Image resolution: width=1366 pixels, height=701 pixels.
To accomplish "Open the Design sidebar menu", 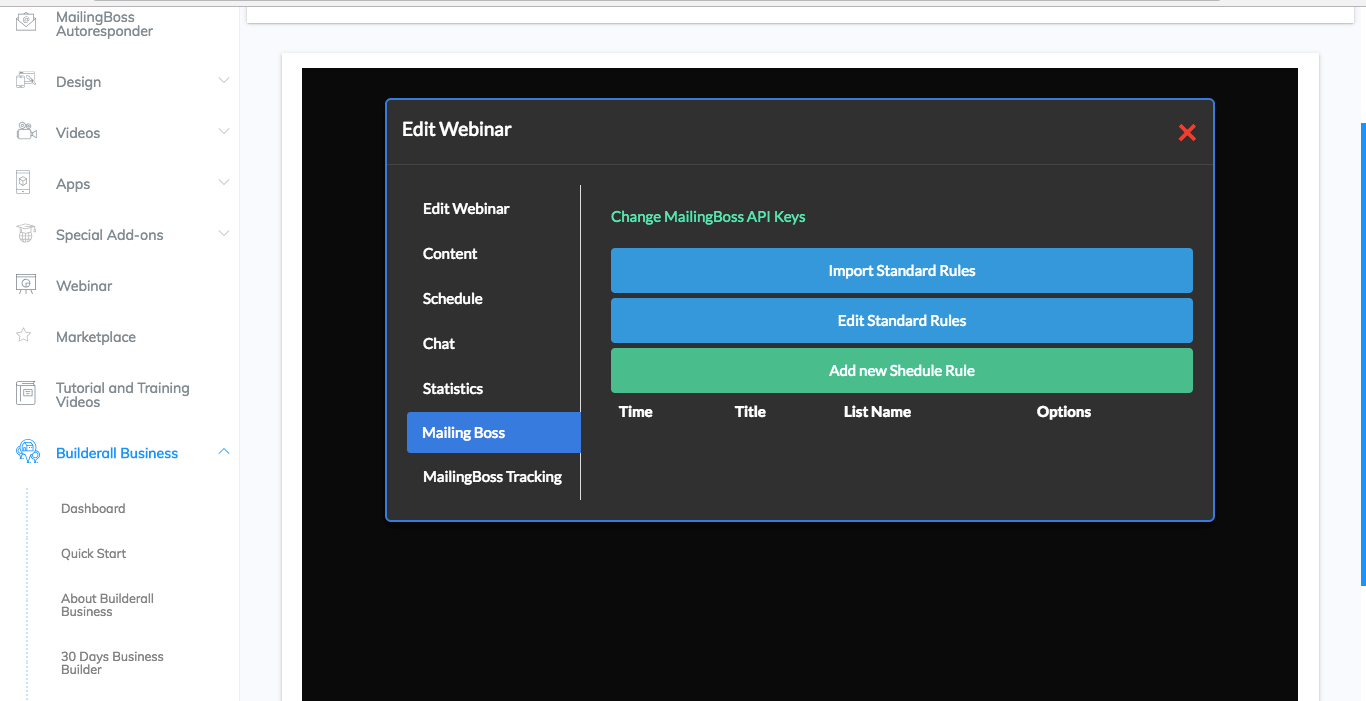I will pos(78,82).
